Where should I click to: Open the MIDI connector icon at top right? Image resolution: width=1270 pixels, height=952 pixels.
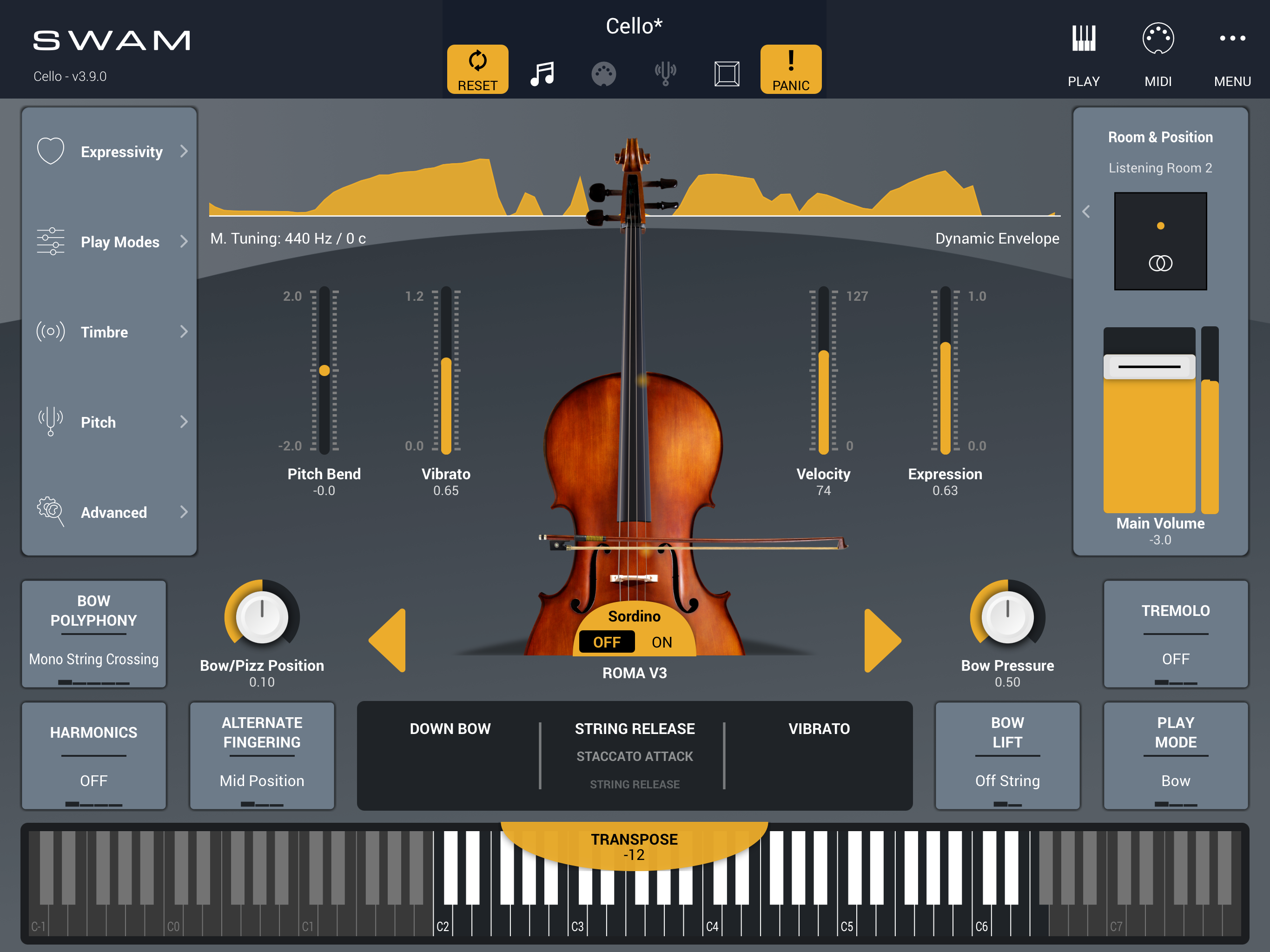click(x=1158, y=39)
